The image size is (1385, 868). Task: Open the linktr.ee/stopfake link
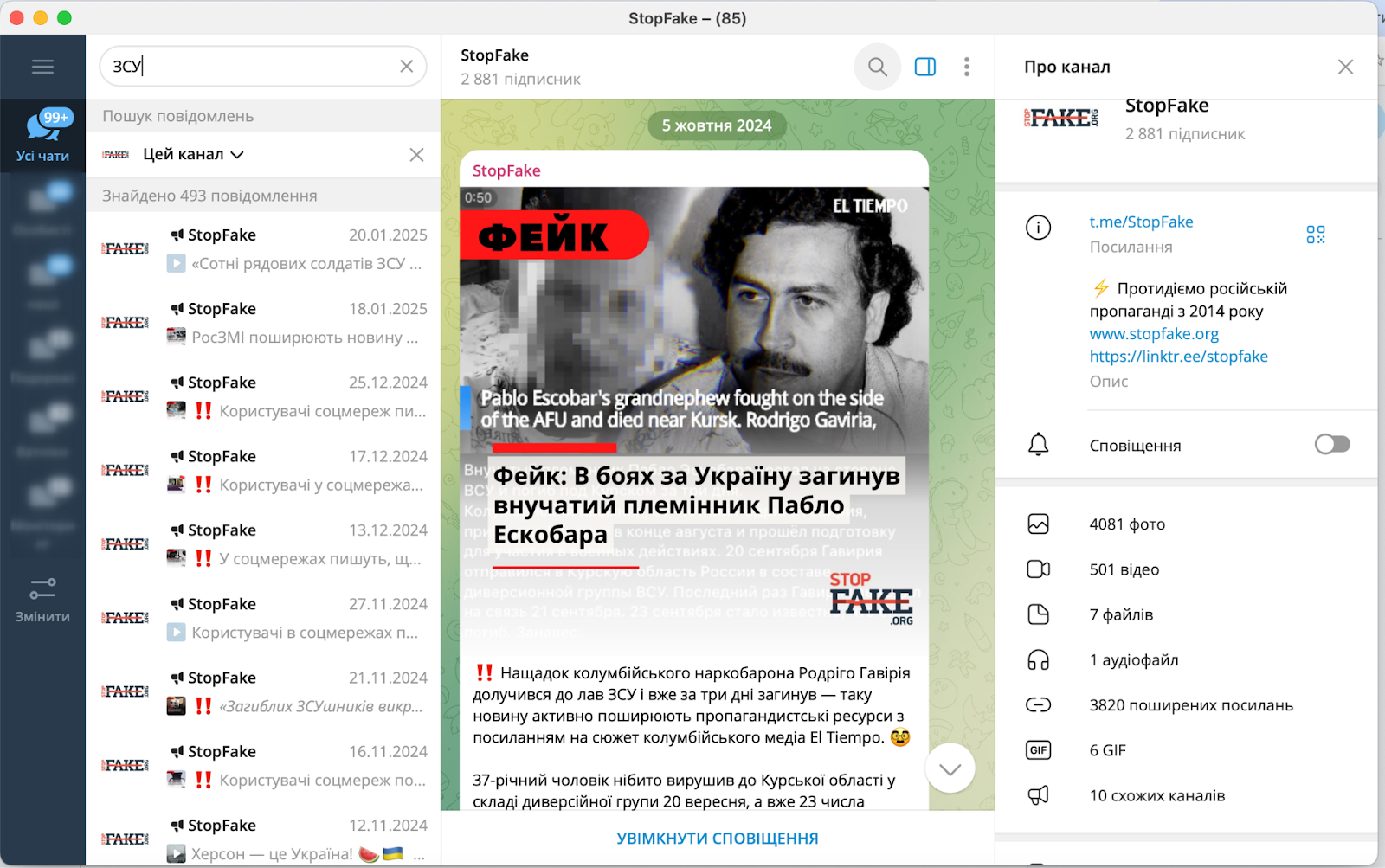click(x=1178, y=357)
